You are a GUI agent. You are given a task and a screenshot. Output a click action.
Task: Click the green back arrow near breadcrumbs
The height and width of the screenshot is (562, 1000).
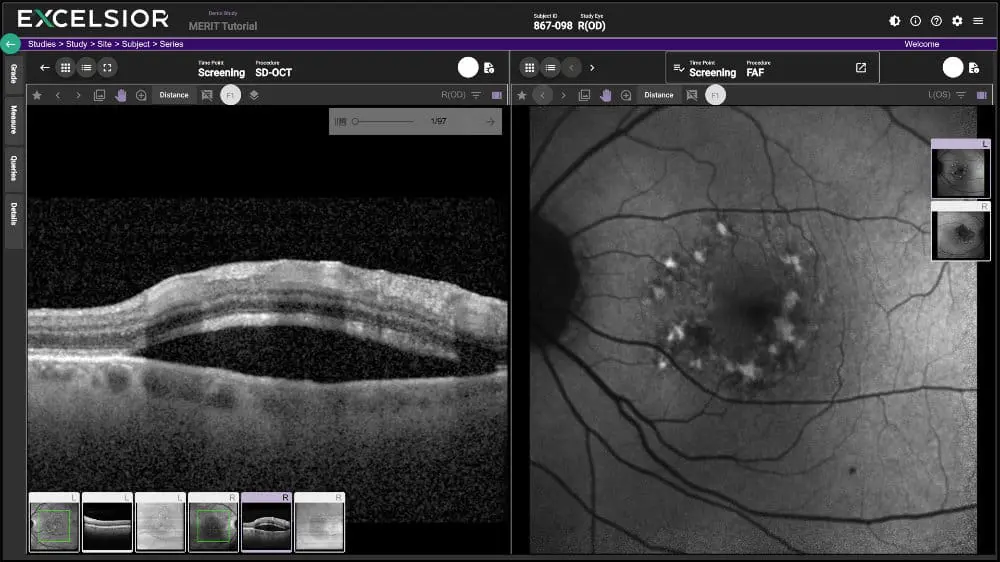coord(10,44)
